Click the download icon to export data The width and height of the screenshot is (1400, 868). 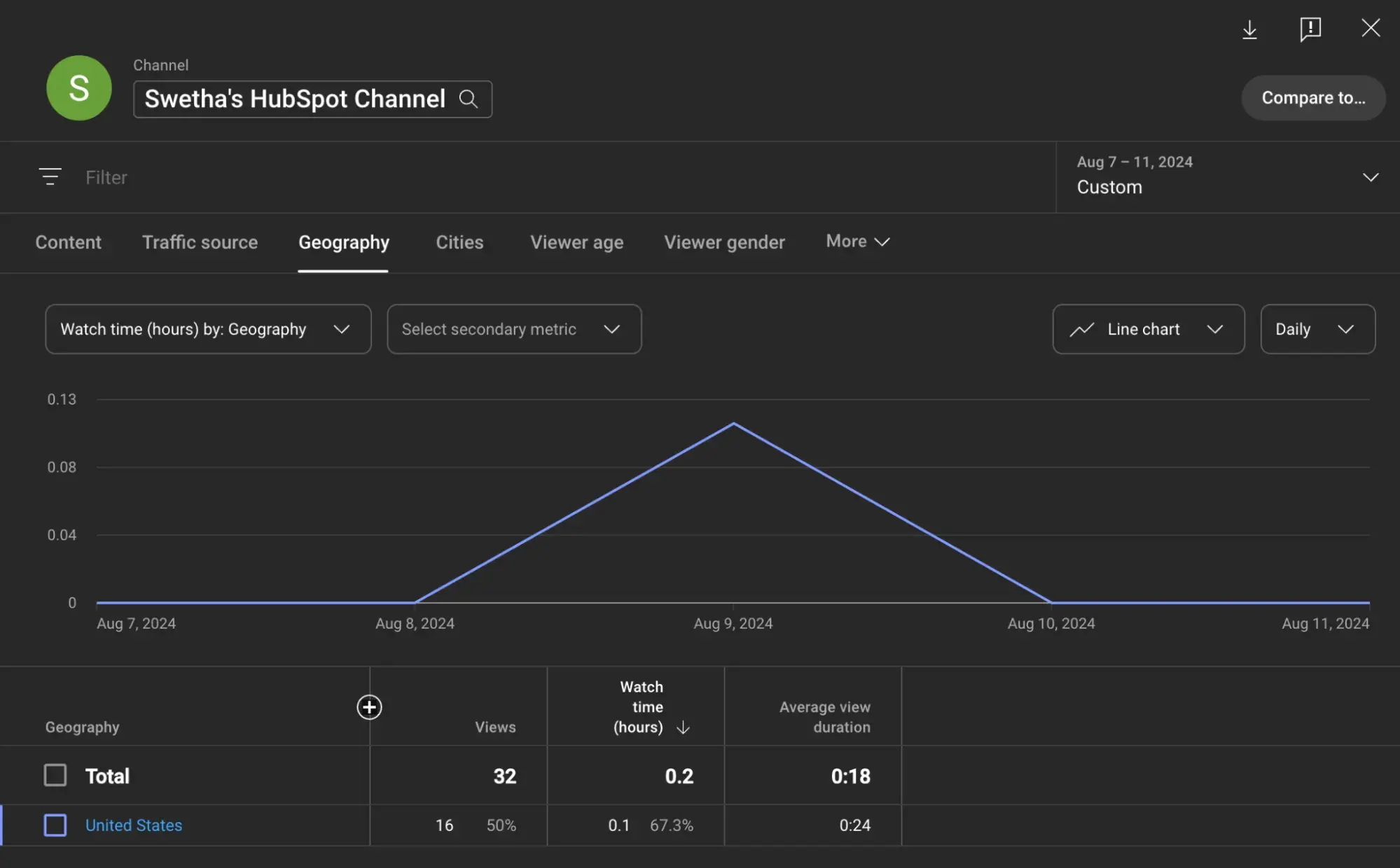click(1250, 28)
